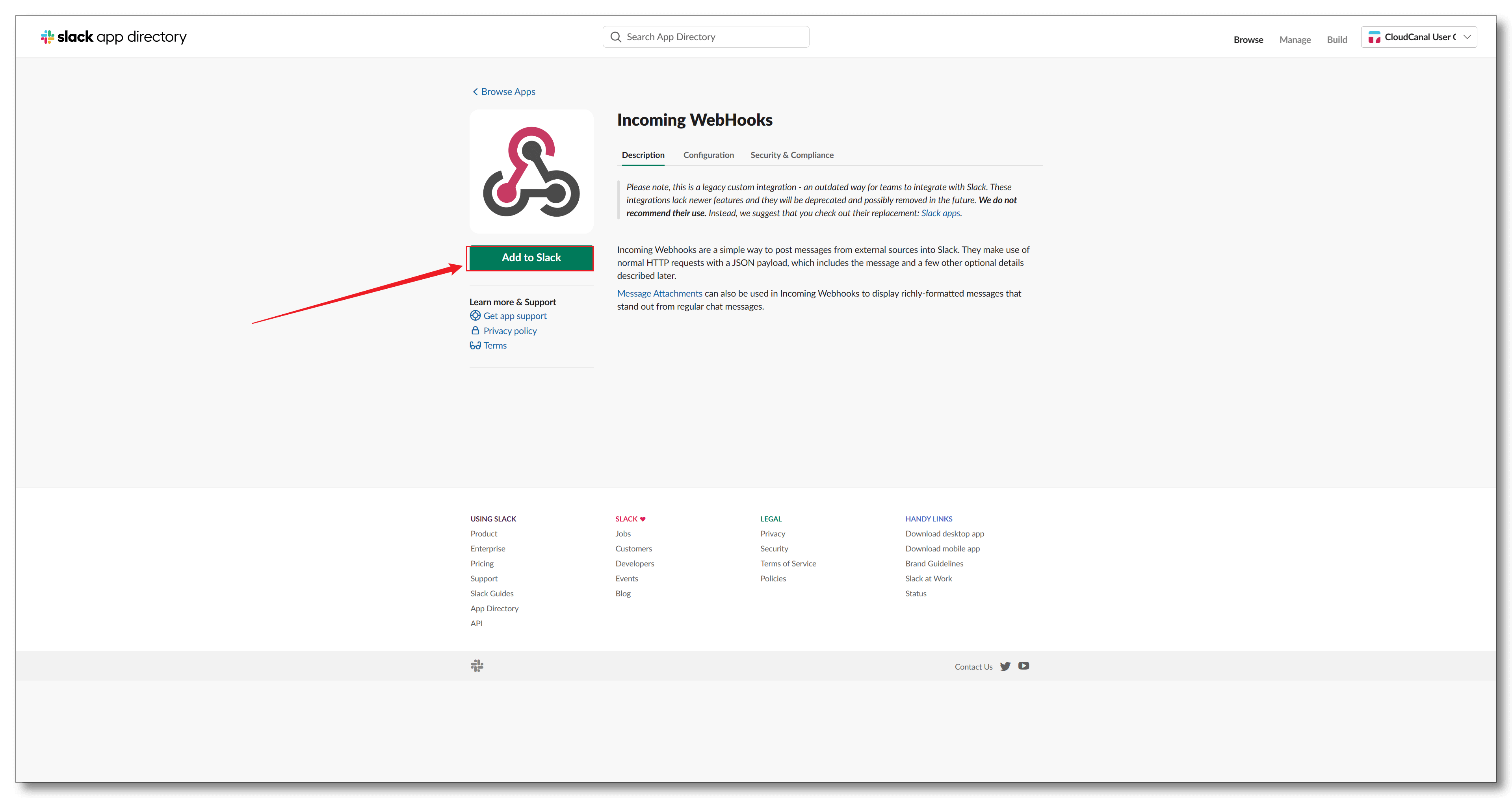1512x798 pixels.
Task: Open the Slack apps replacement link
Action: (940, 213)
